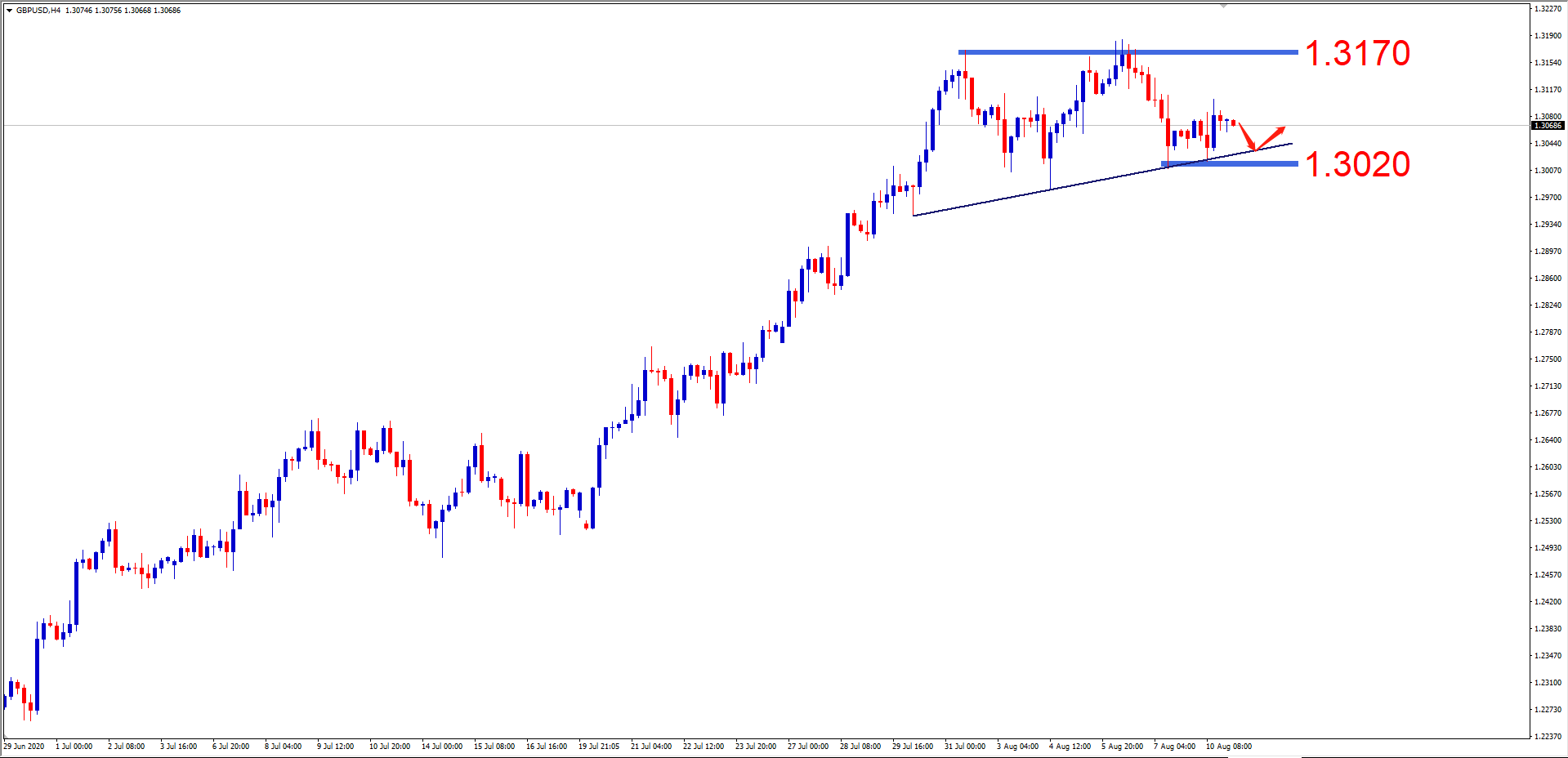Click the OHLC values in chart header
This screenshot has width=1568, height=758.
(x=123, y=11)
